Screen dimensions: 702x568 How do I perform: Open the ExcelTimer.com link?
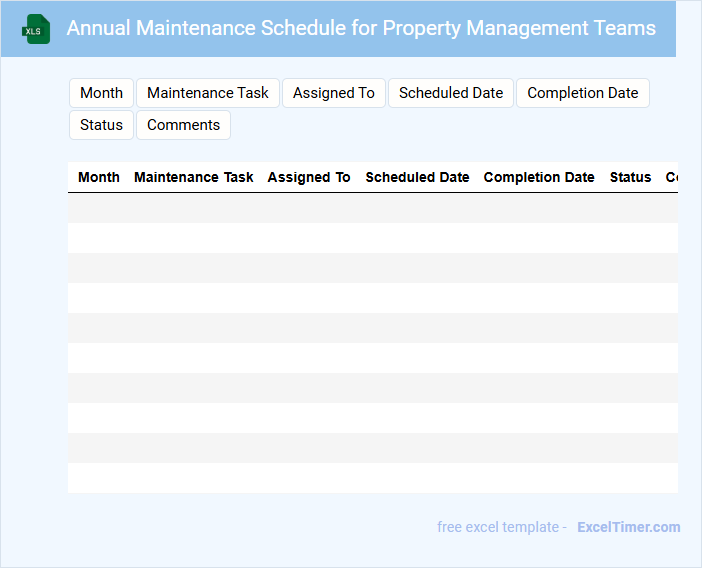pos(628,527)
